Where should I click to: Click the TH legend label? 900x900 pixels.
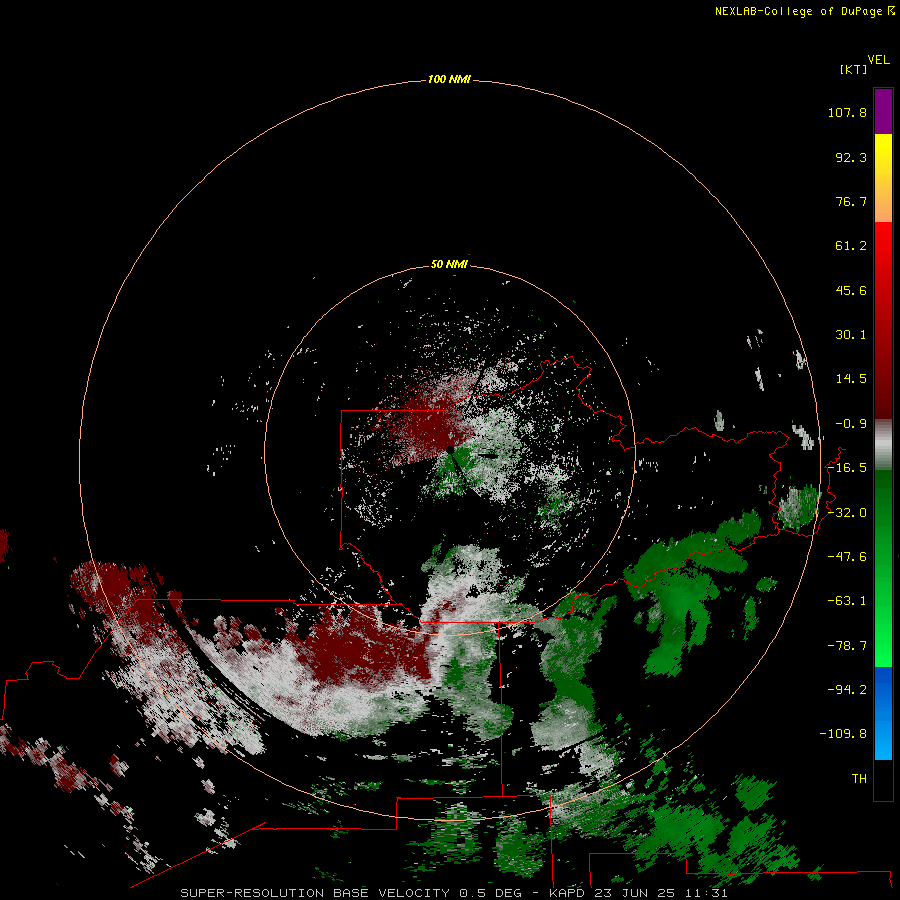click(x=859, y=778)
